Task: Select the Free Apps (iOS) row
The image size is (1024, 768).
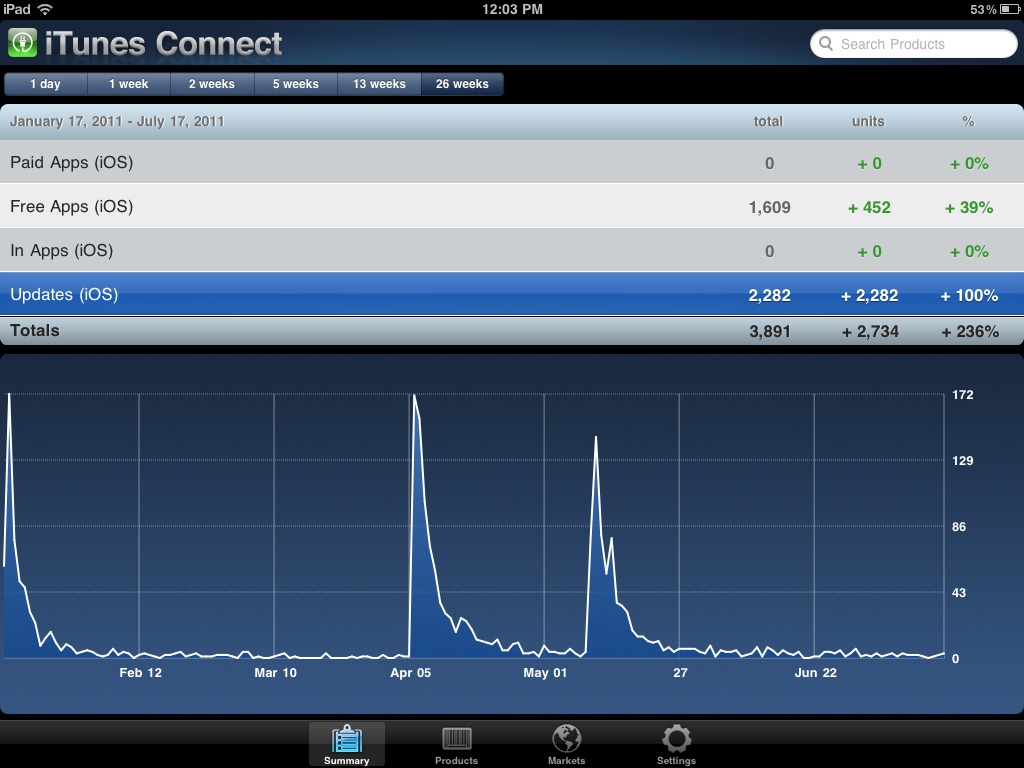Action: tap(512, 206)
